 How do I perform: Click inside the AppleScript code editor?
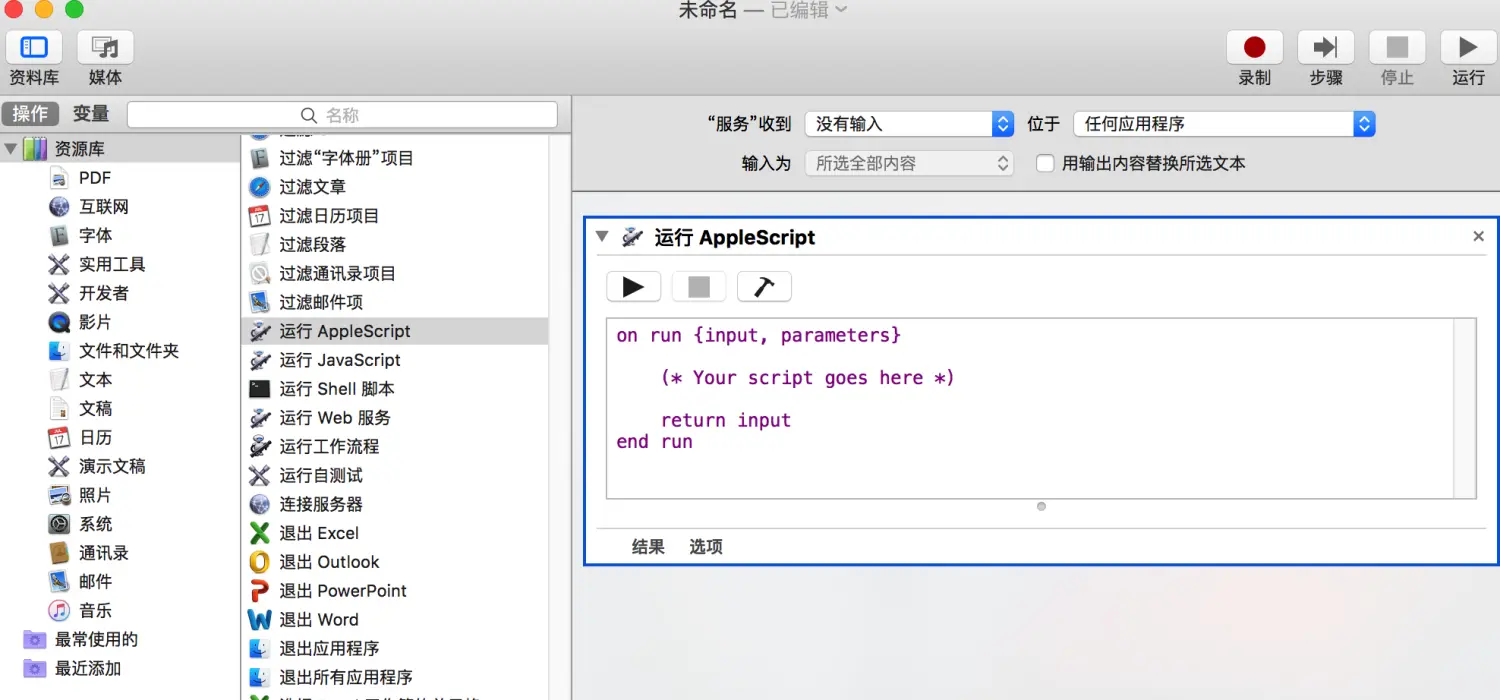(1030, 408)
